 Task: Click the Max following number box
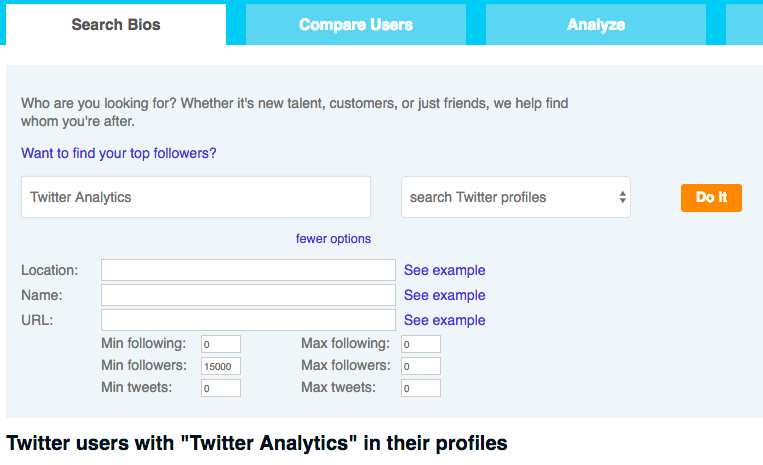pyautogui.click(x=420, y=344)
